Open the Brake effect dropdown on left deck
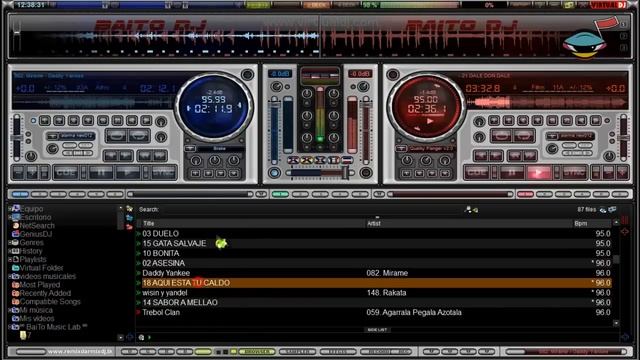 [190, 149]
